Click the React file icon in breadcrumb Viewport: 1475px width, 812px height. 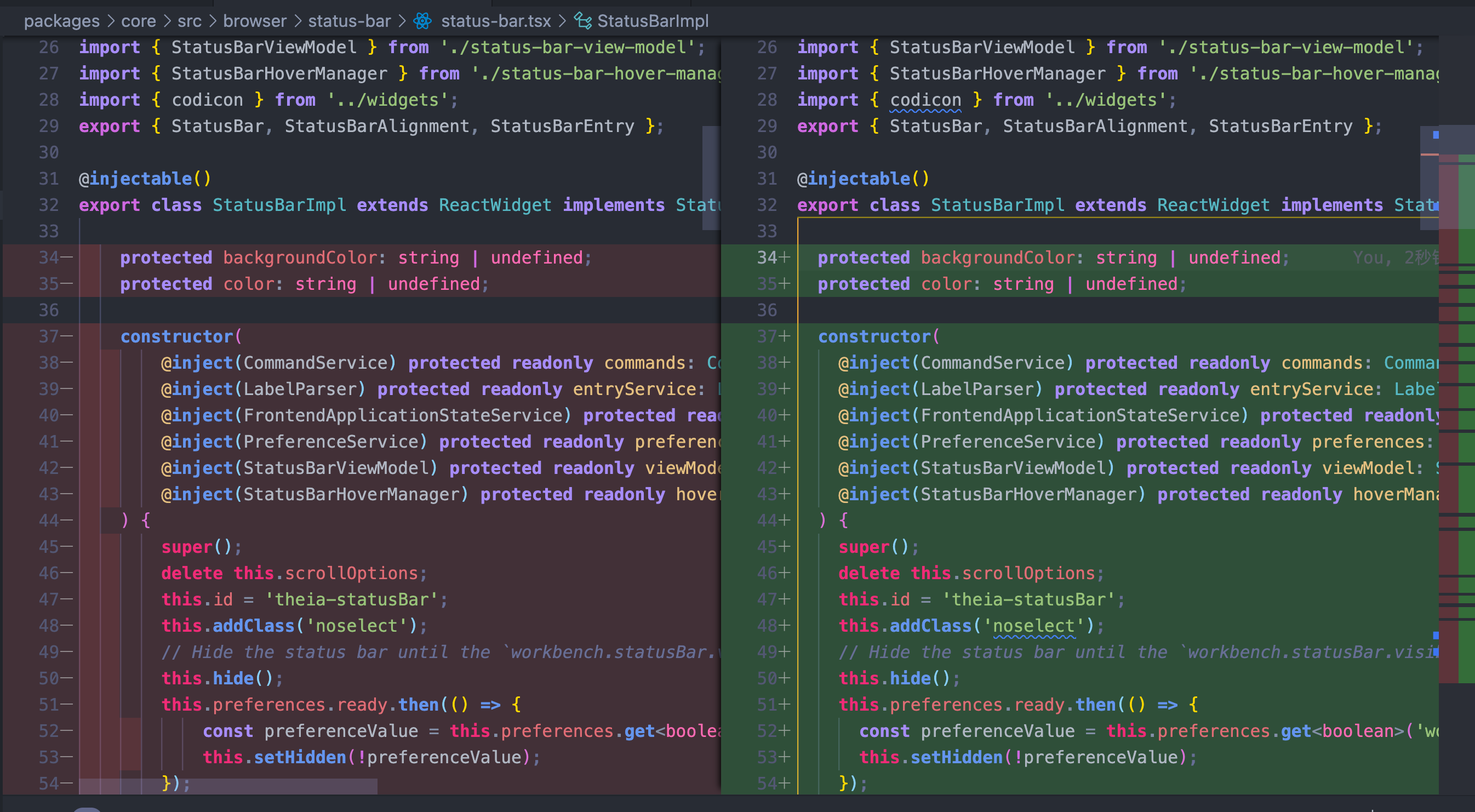coord(422,21)
